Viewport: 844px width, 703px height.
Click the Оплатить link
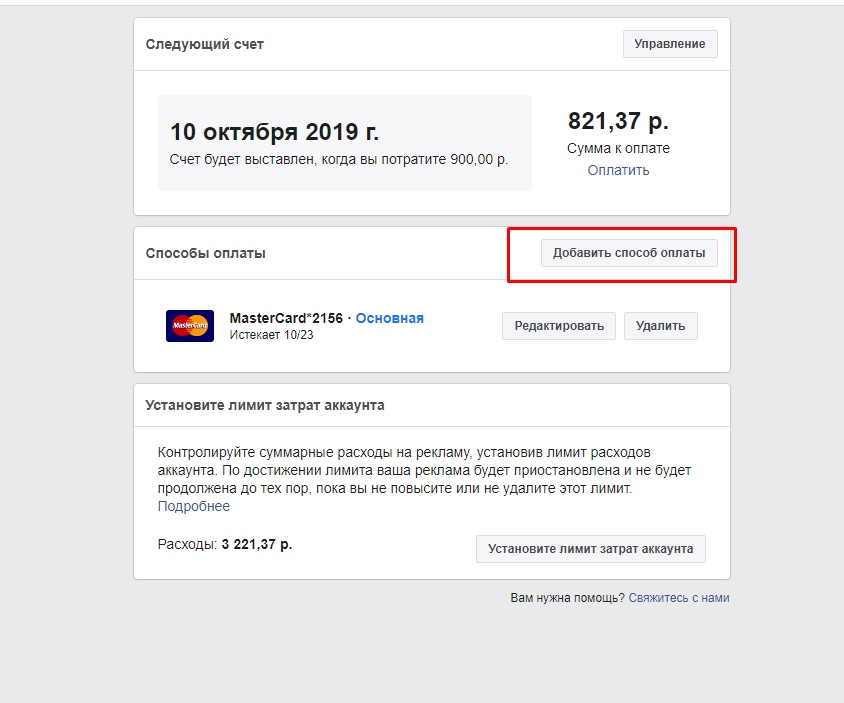(618, 170)
